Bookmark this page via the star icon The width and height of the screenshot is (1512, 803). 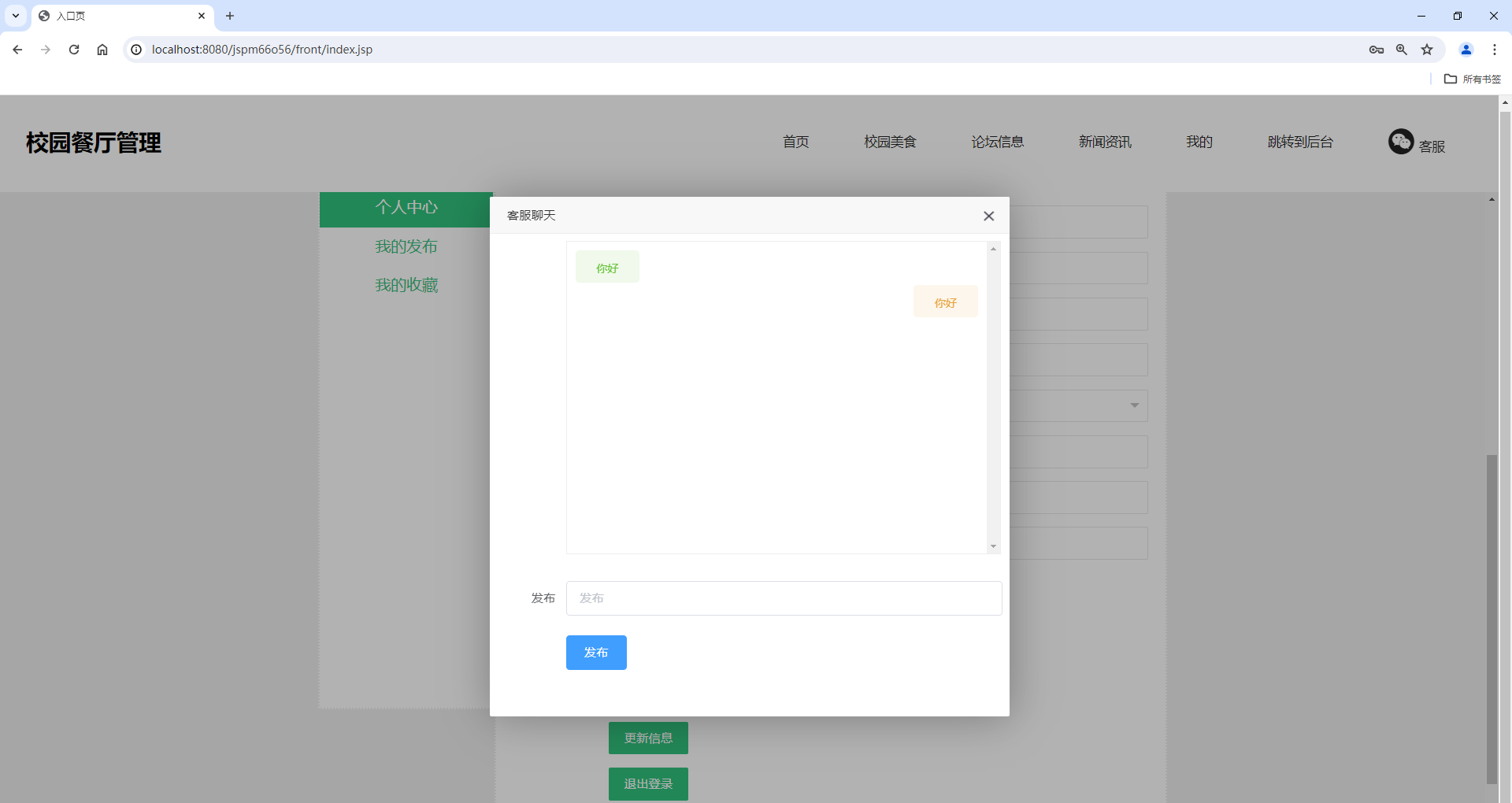1427,49
